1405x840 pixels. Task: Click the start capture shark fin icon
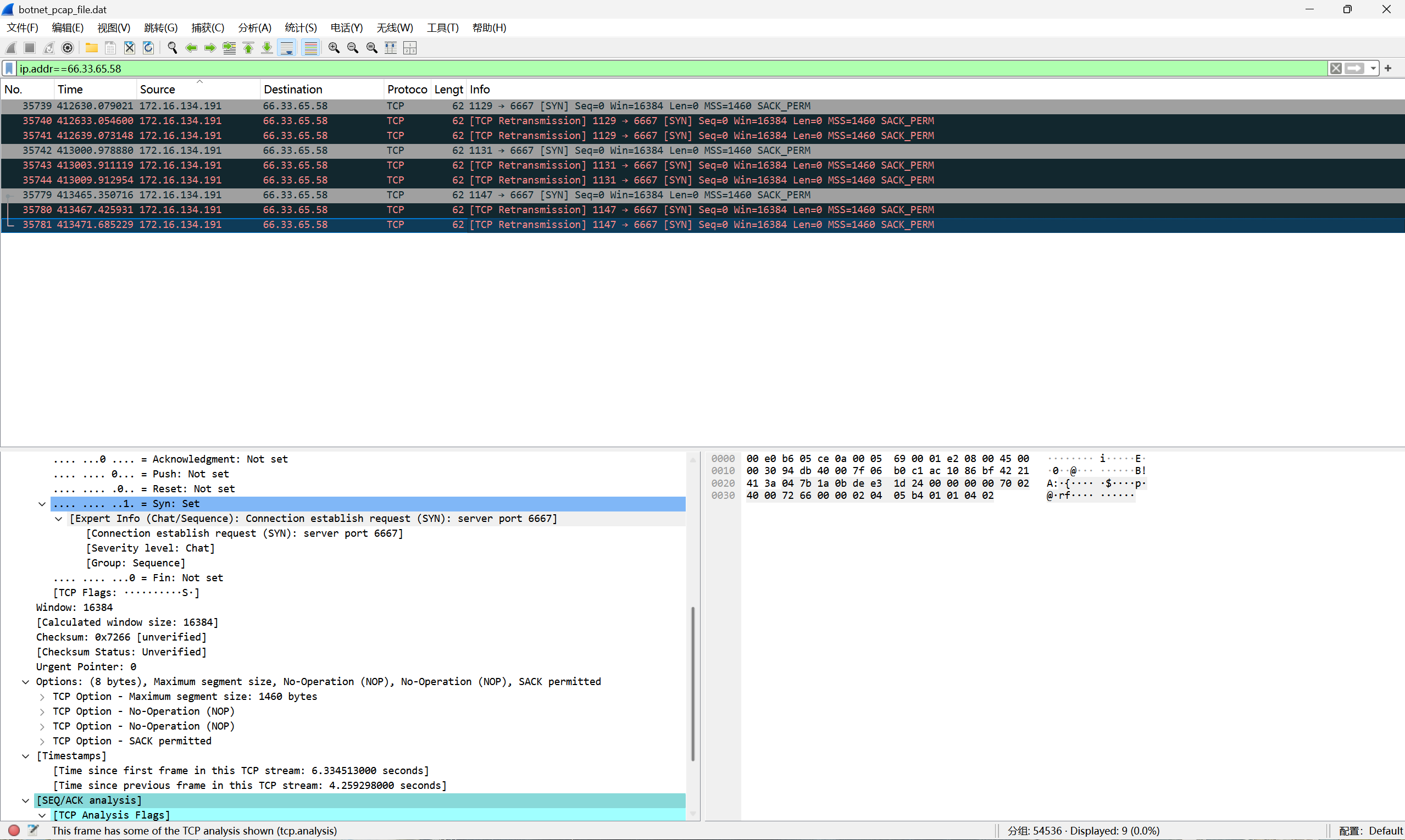[x=11, y=48]
